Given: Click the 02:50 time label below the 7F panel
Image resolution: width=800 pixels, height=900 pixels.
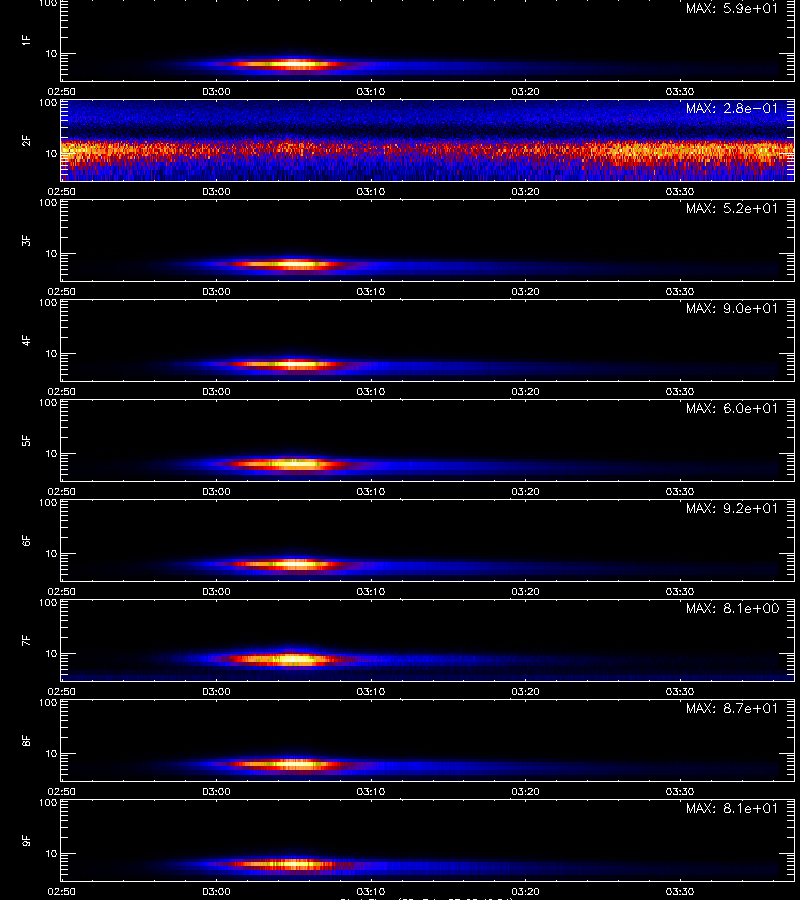Looking at the screenshot, I should pyautogui.click(x=61, y=692).
